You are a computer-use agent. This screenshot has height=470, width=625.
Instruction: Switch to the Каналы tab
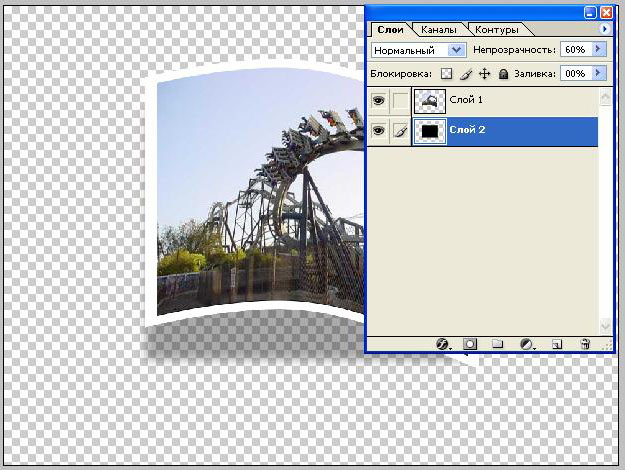coord(438,30)
